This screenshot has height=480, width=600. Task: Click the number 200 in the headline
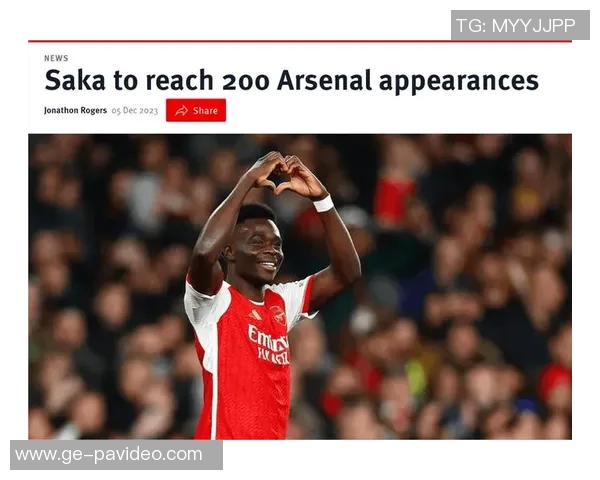click(245, 82)
